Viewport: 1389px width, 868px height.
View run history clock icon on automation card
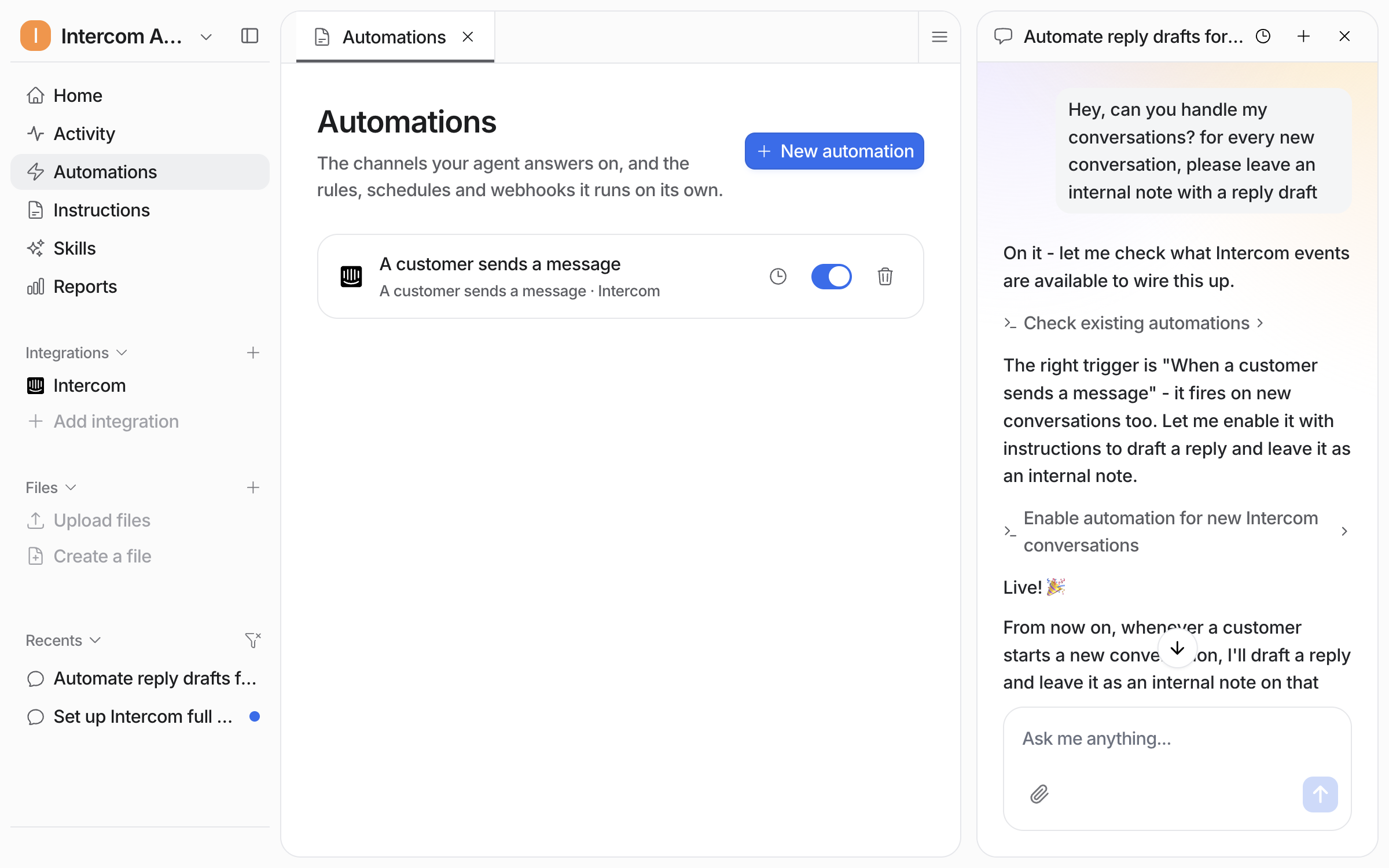778,277
